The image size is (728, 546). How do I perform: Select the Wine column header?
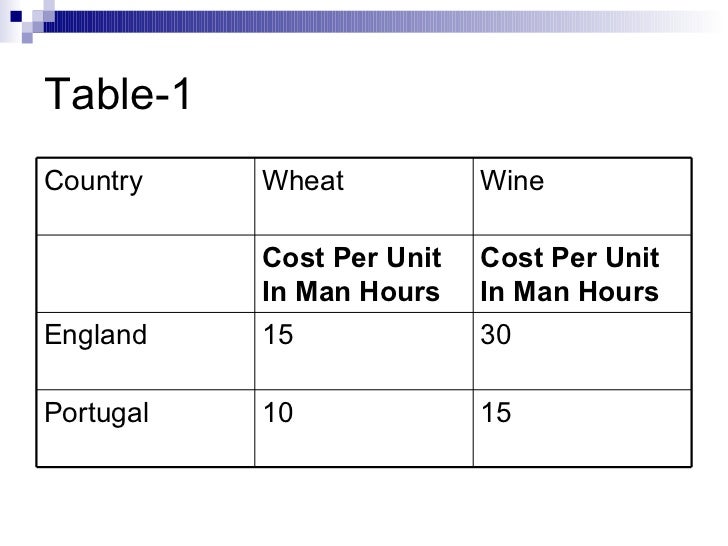582,196
